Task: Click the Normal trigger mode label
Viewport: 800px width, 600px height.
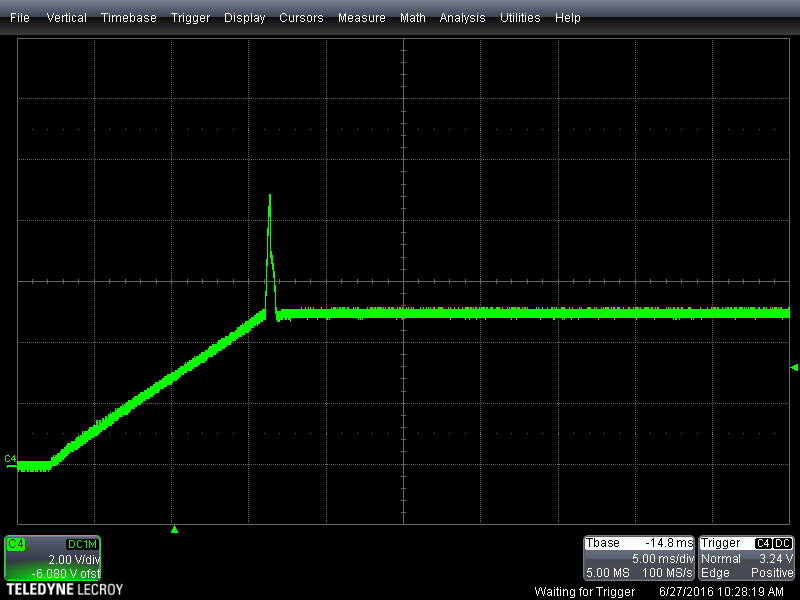Action: click(720, 559)
